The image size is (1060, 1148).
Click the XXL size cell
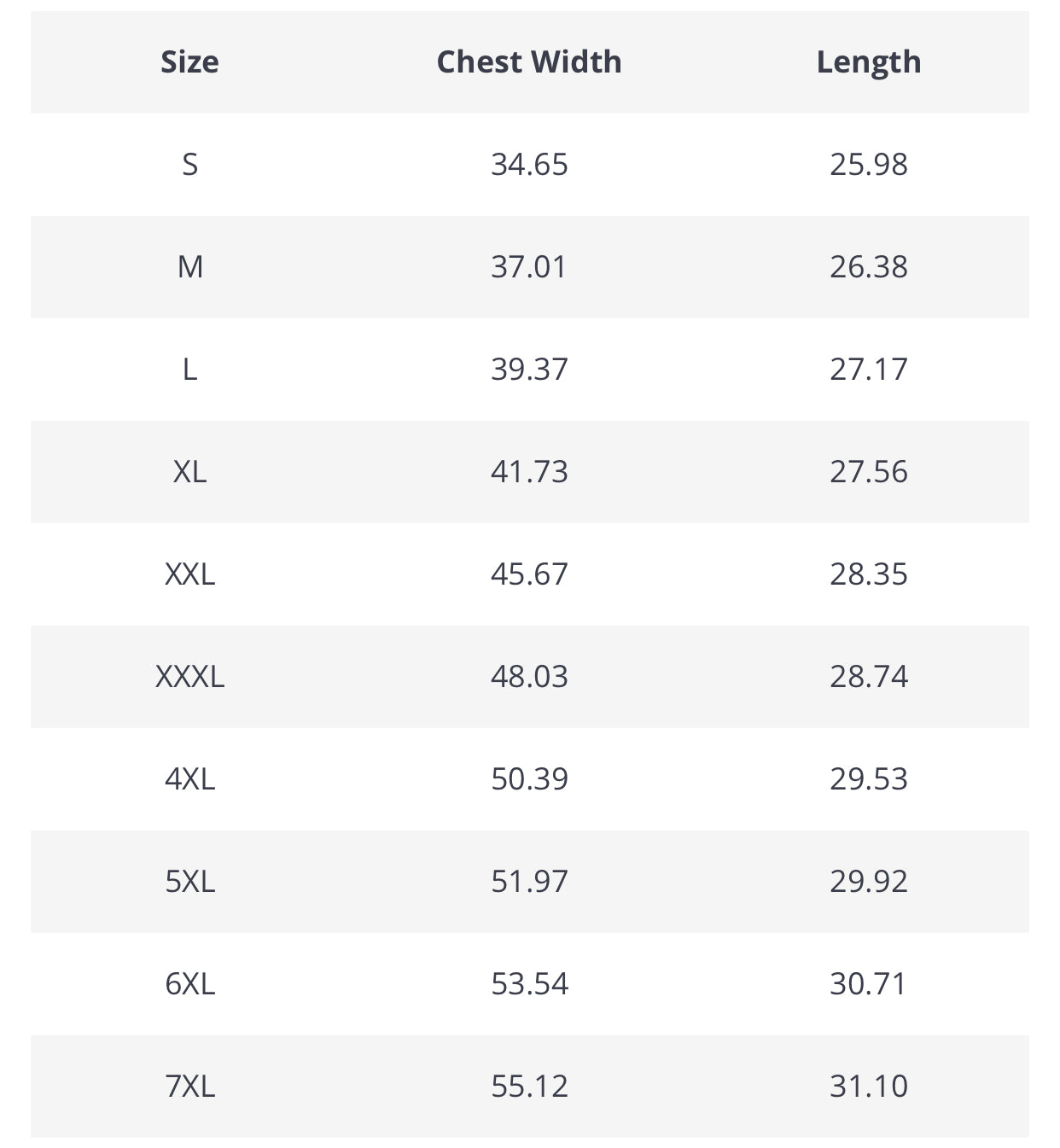(x=189, y=574)
